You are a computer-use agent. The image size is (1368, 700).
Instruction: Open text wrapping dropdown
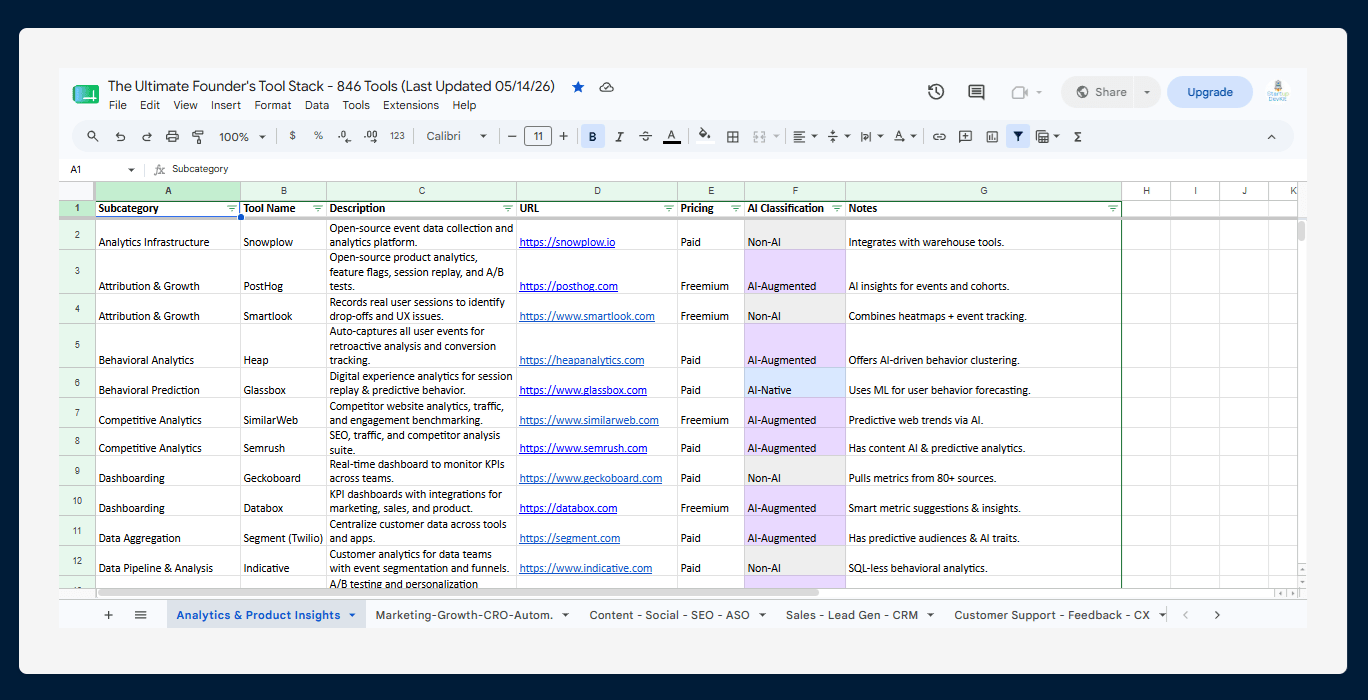click(x=870, y=137)
